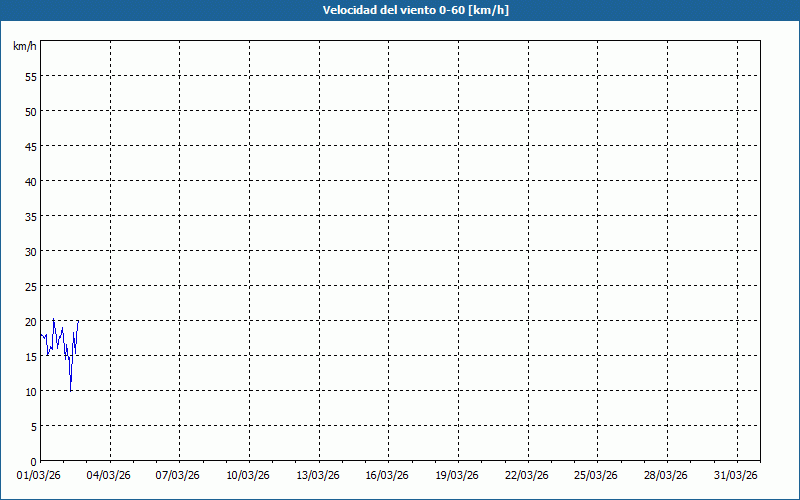Image resolution: width=800 pixels, height=500 pixels.
Task: Select the 04/03/26 date label
Action: tap(110, 474)
